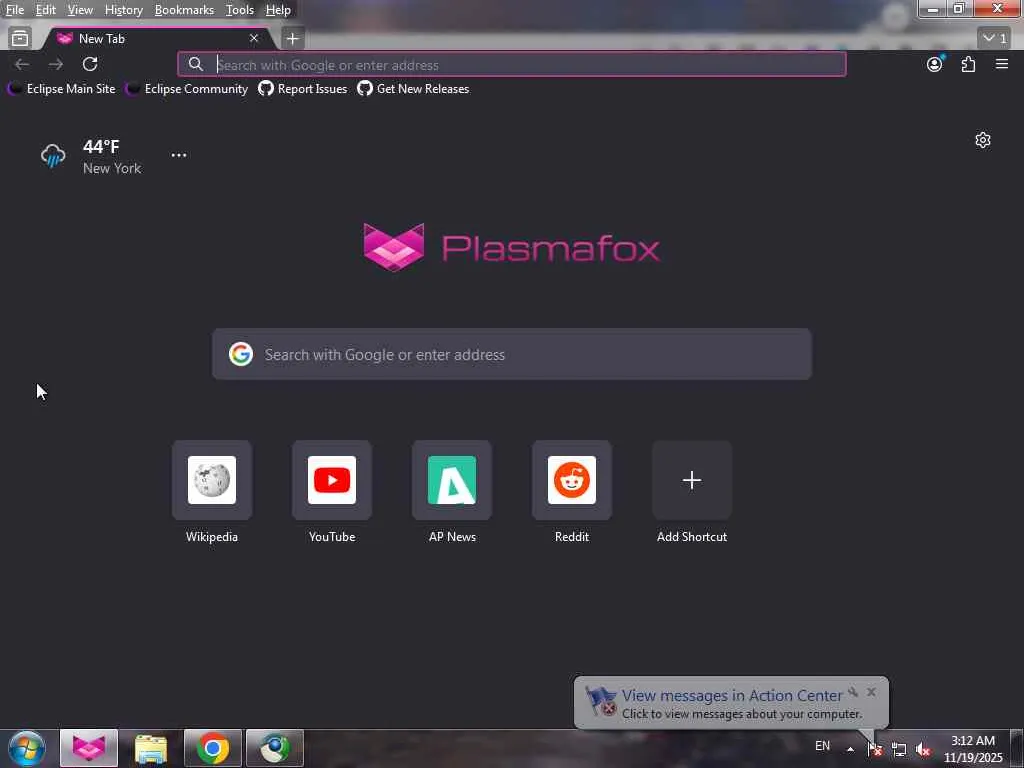Open the Eclipse Main Site bookmark

coord(61,89)
